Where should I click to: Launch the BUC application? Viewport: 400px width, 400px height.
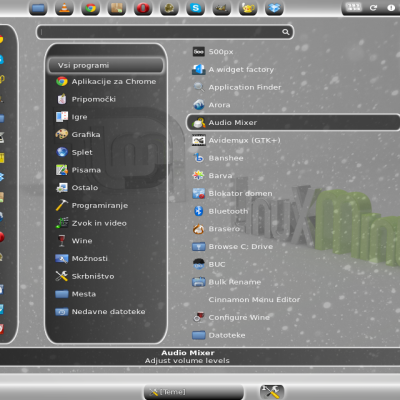pos(209,264)
